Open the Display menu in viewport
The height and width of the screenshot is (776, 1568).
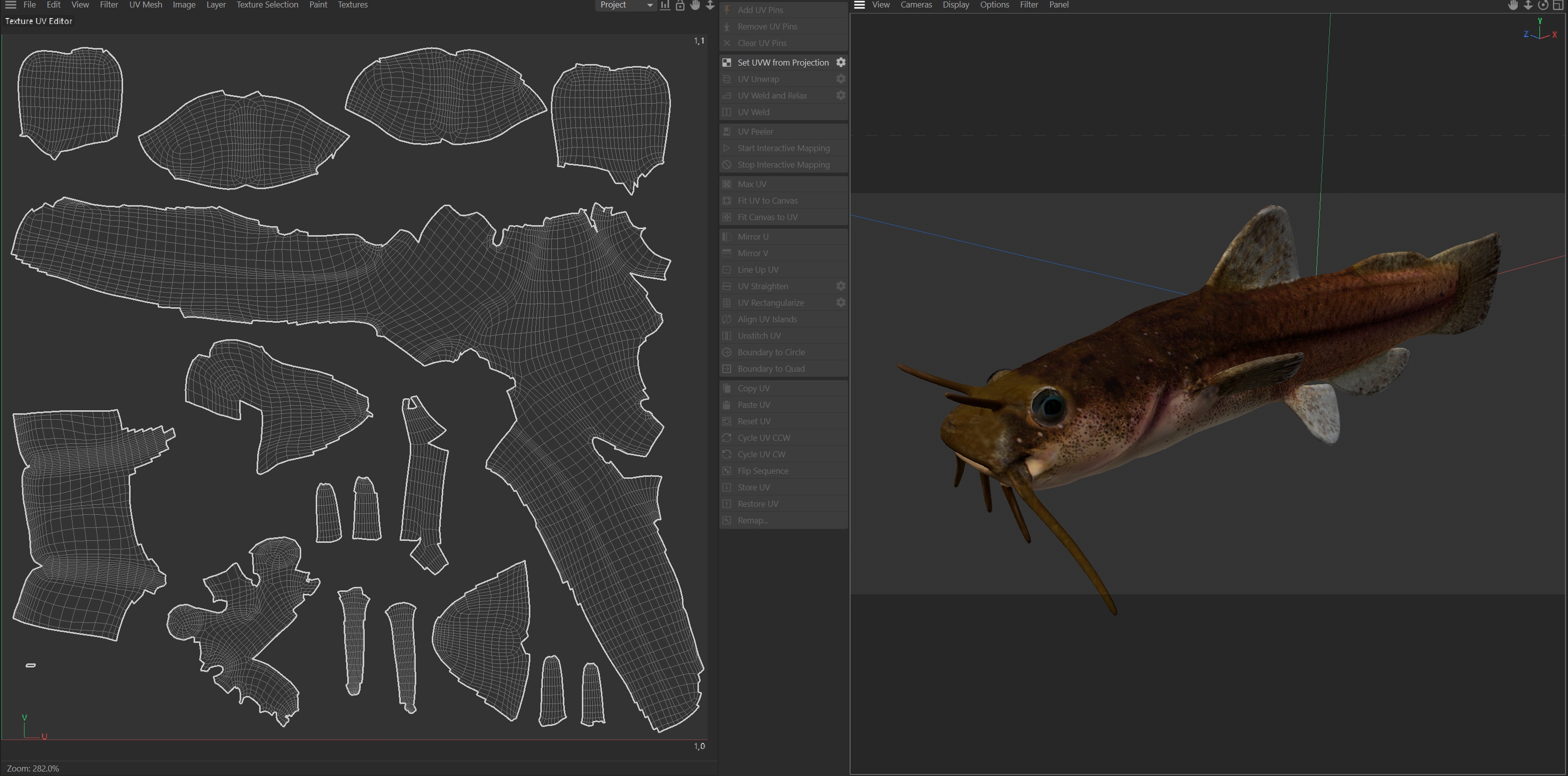click(x=956, y=5)
